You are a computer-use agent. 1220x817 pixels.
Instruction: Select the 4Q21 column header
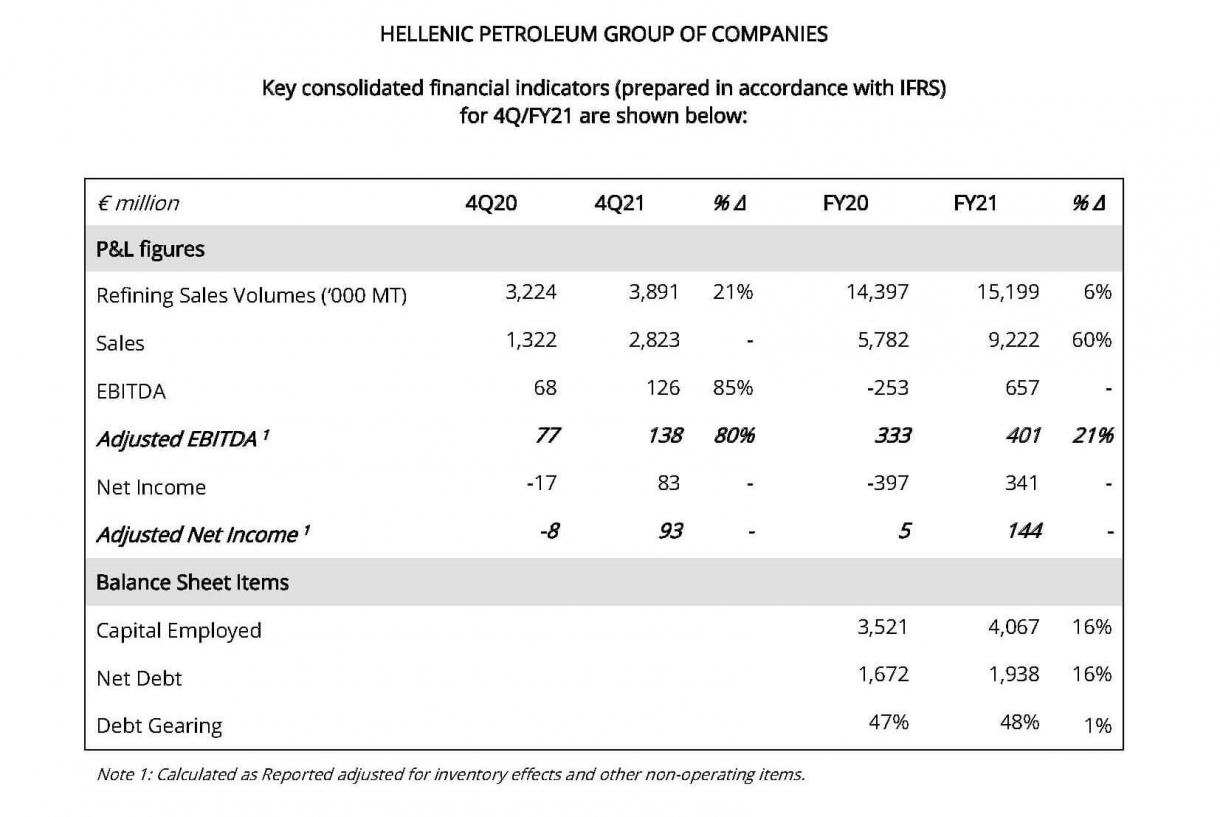619,203
